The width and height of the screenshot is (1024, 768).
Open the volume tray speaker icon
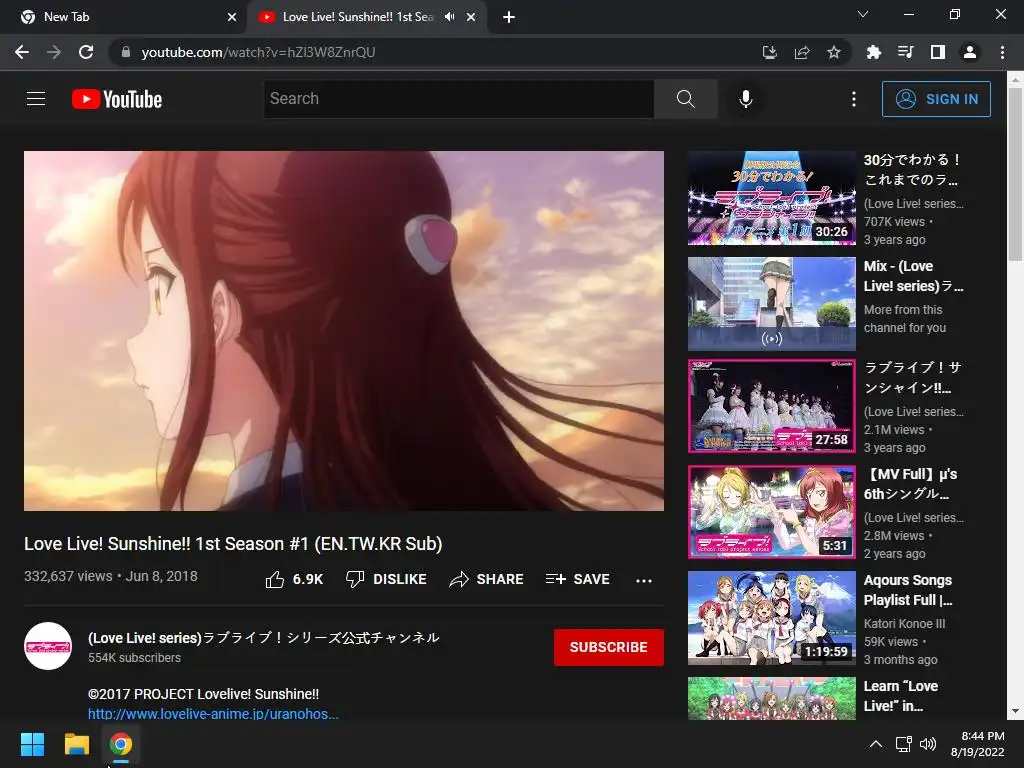point(927,744)
